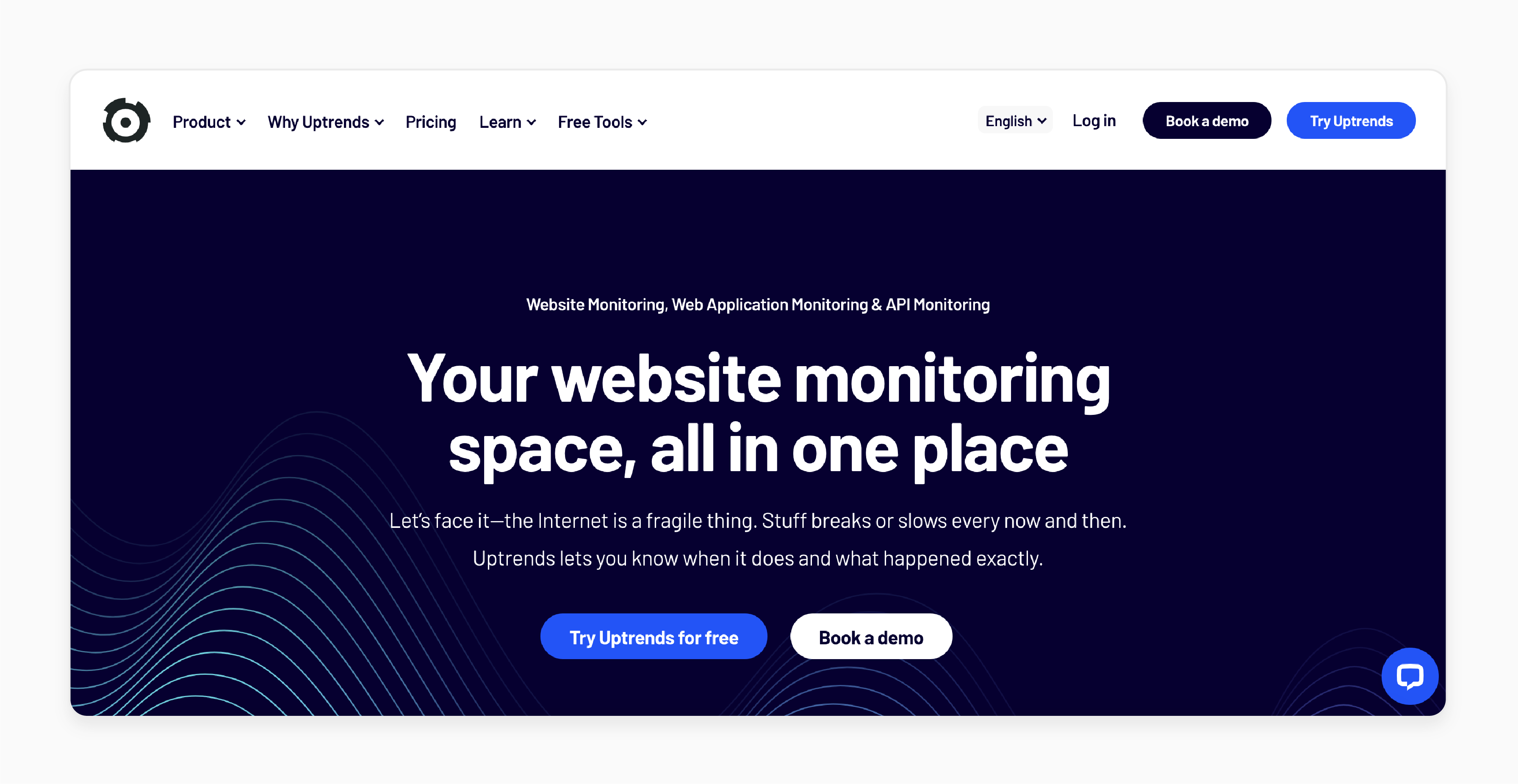
Task: Click the Log in link
Action: 1094,121
